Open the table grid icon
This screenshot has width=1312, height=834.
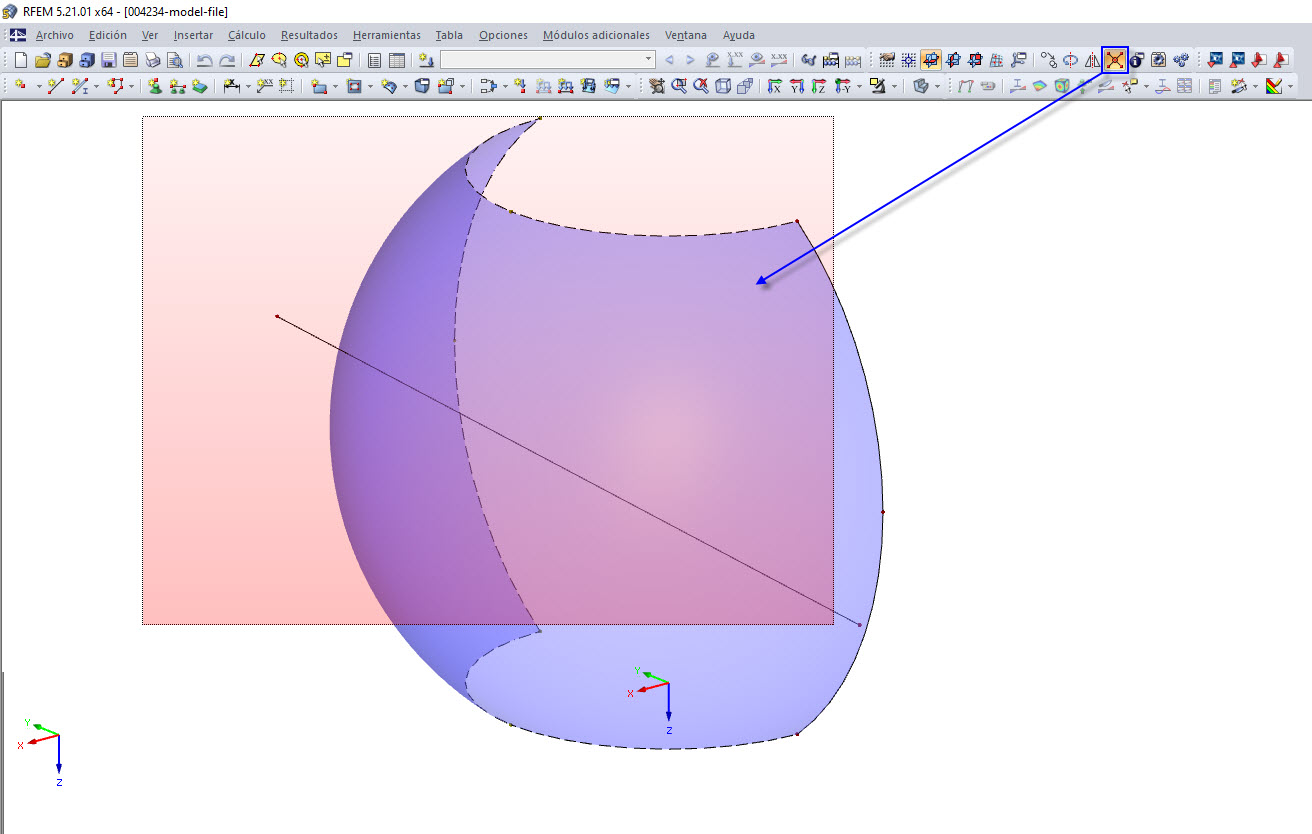[x=397, y=60]
